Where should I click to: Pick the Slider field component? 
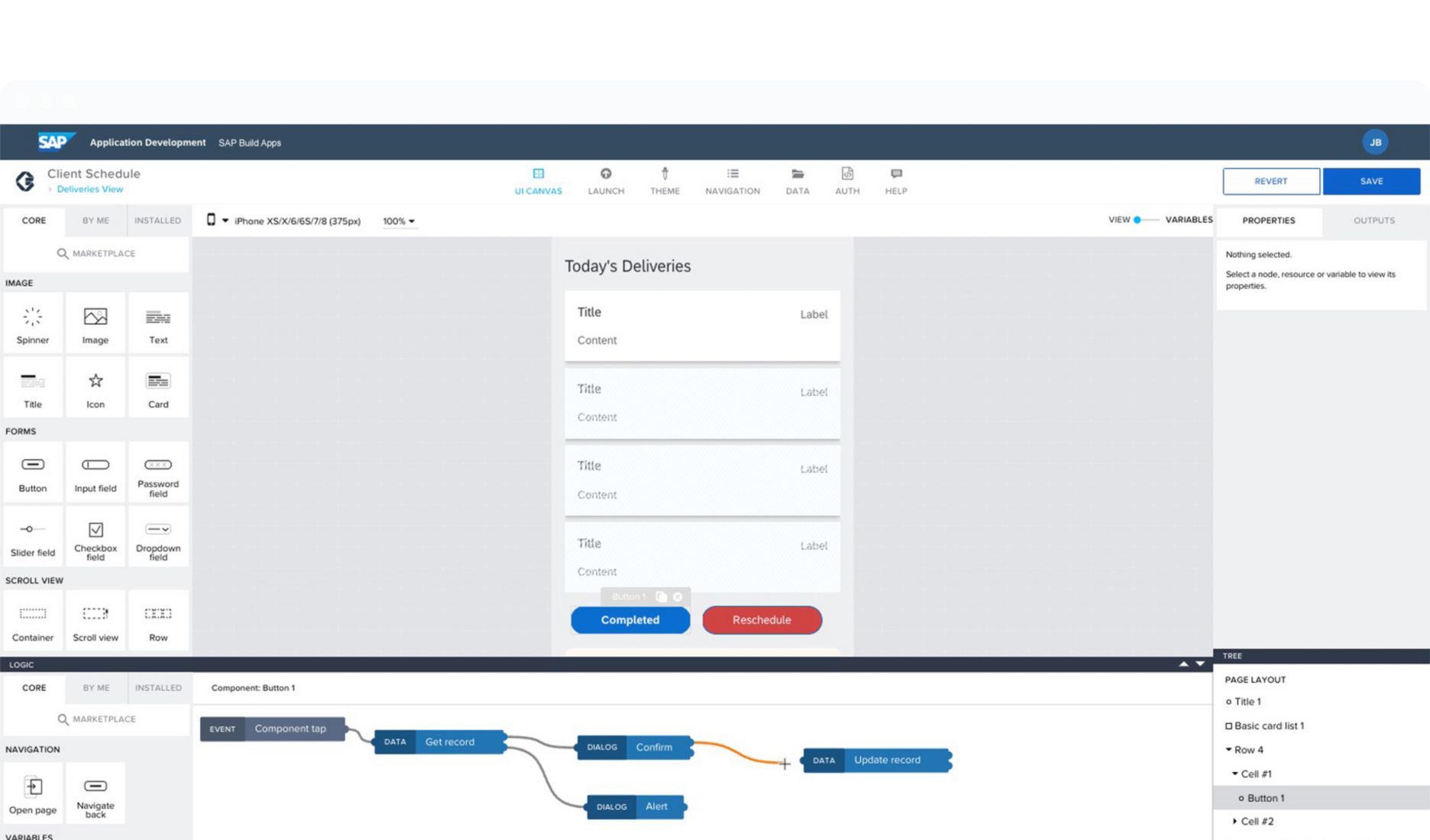[33, 538]
